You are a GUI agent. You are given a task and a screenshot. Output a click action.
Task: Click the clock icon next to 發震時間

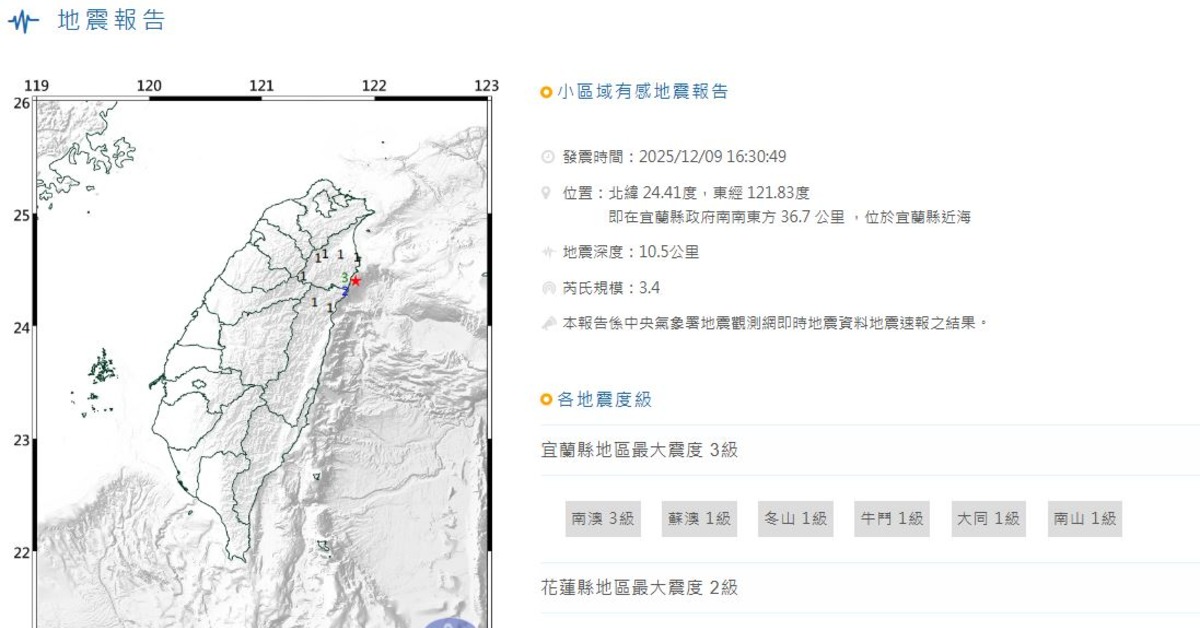(x=547, y=157)
